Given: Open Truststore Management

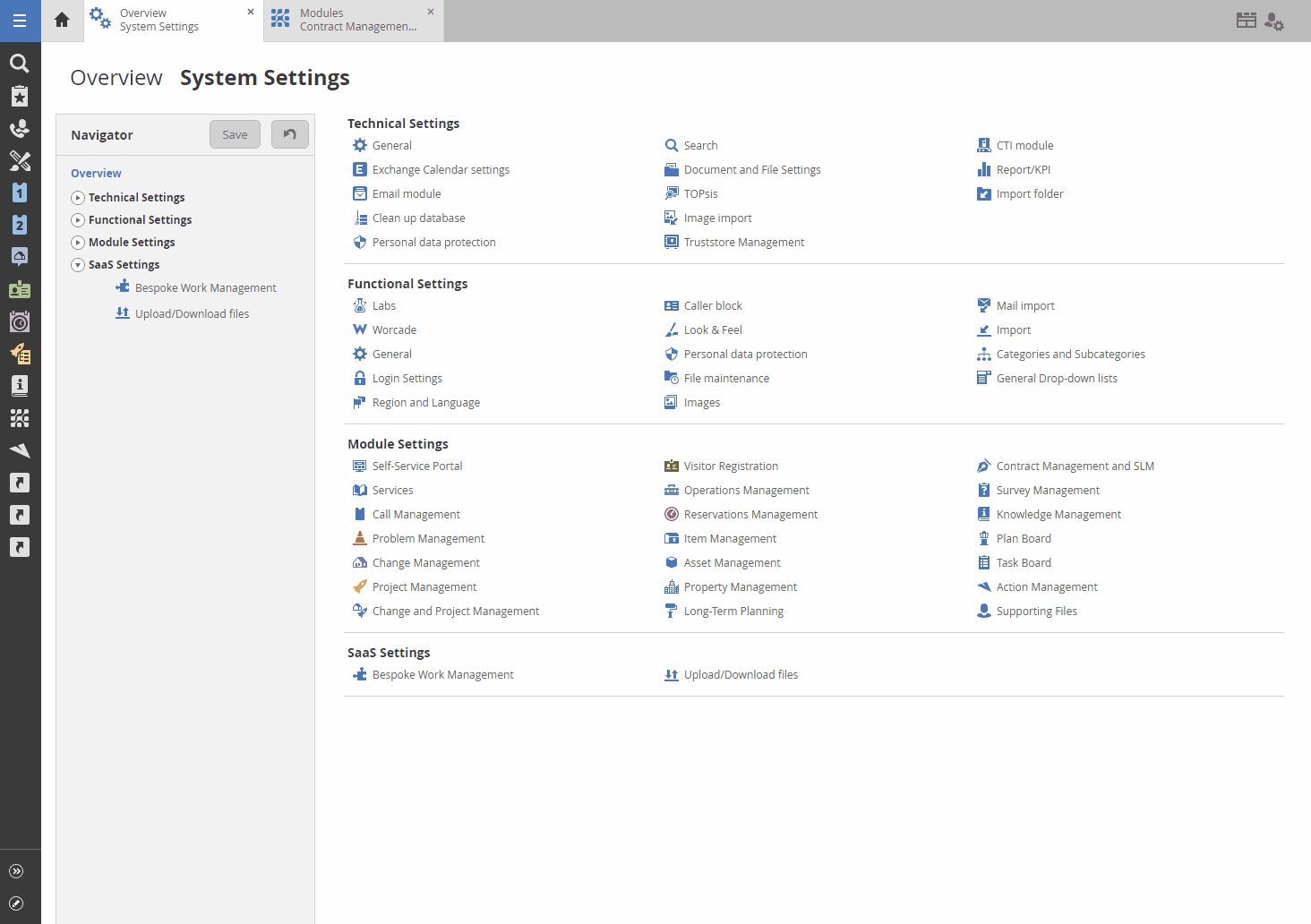Looking at the screenshot, I should (734, 242).
